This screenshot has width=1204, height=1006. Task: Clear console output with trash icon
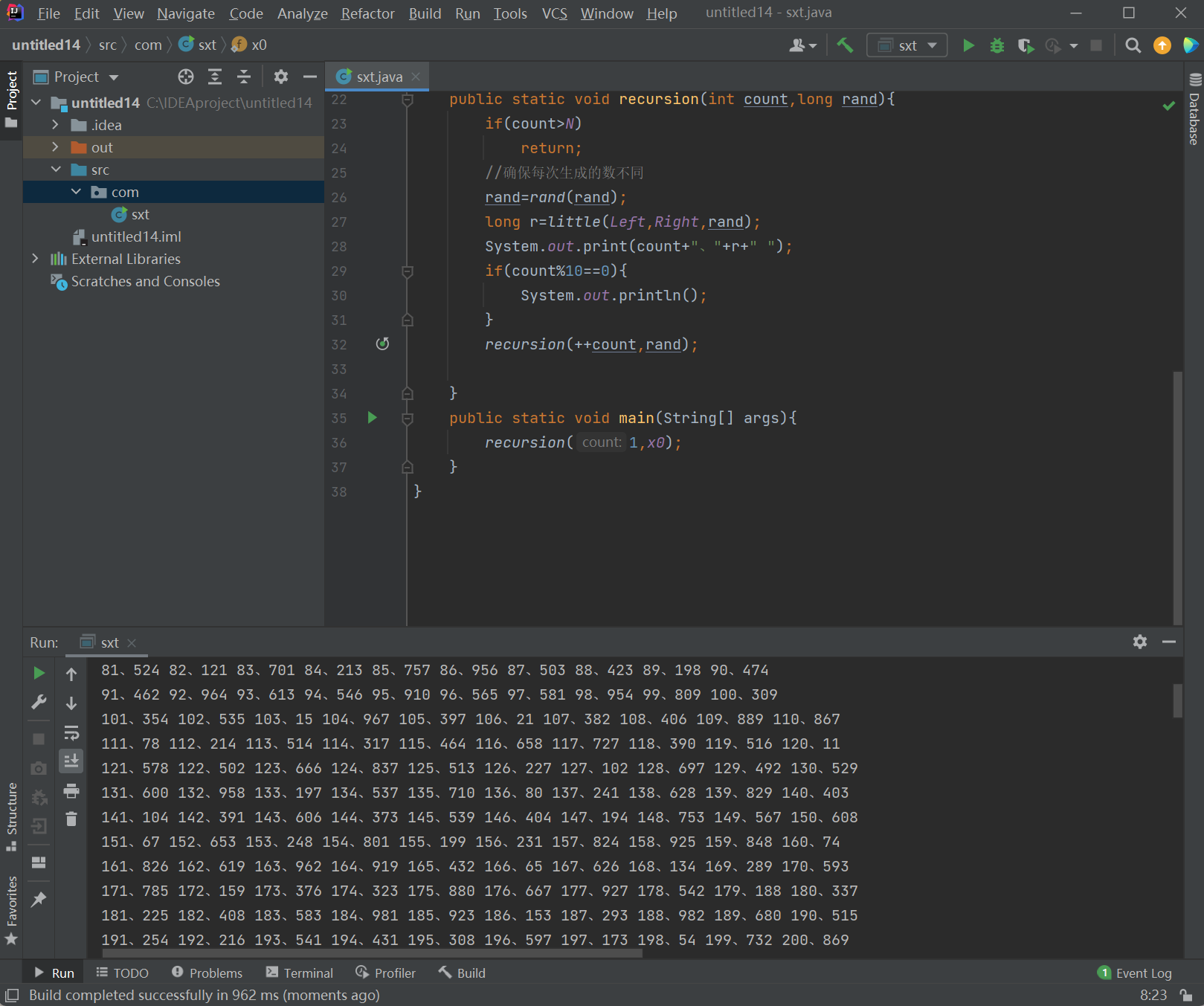coord(71,819)
